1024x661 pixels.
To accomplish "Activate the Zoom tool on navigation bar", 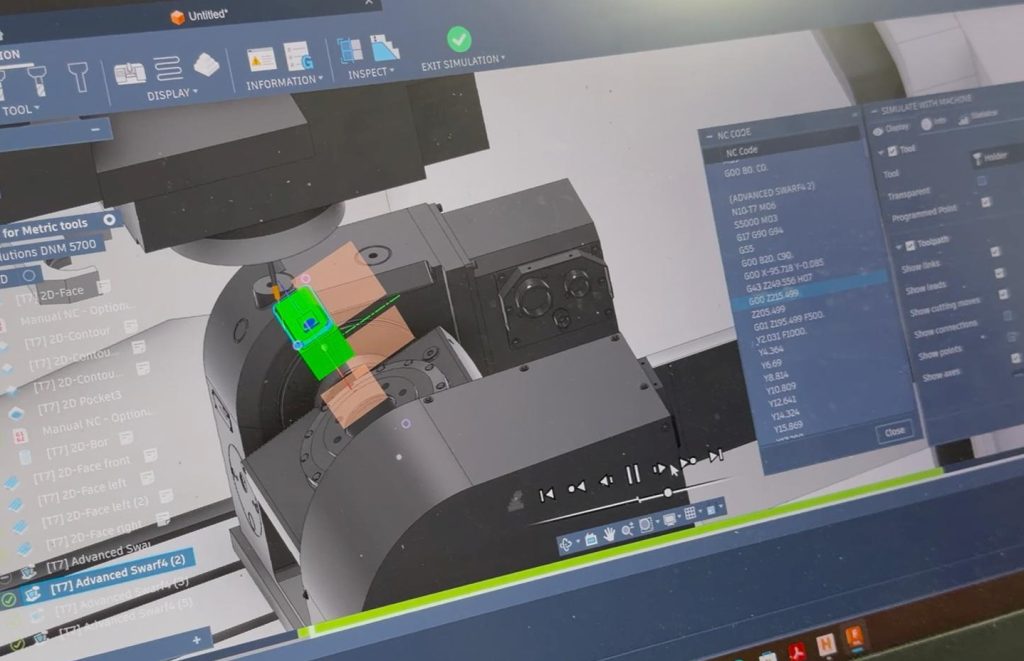I will [627, 529].
